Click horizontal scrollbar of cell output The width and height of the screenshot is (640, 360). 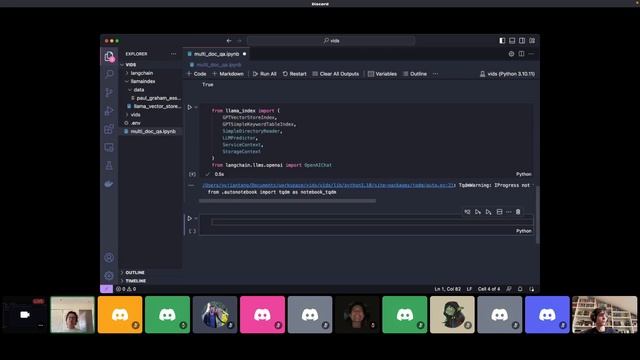tap(287, 200)
